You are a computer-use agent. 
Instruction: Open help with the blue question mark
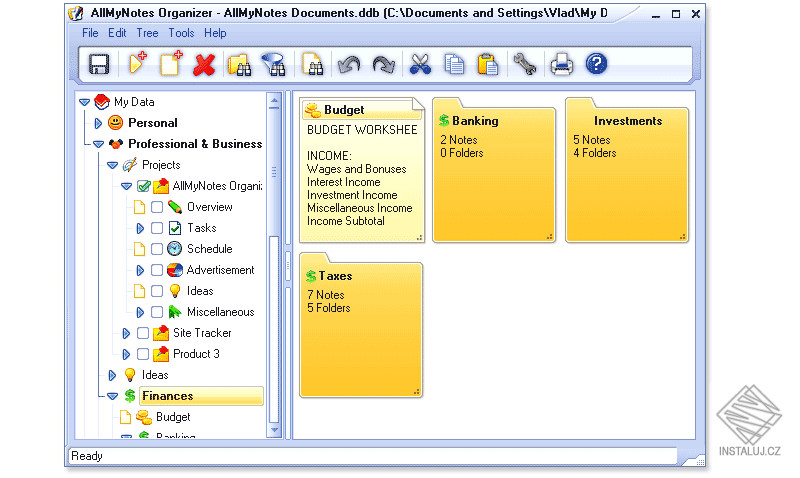pyautogui.click(x=596, y=64)
